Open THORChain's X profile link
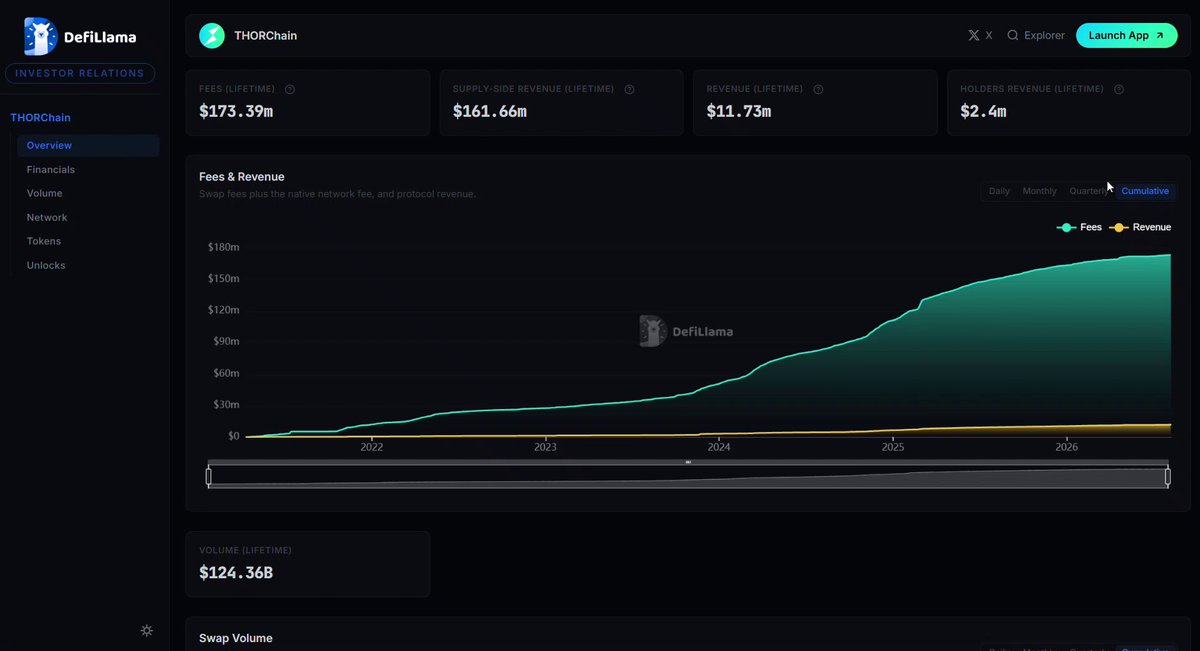The height and width of the screenshot is (651, 1200). [980, 36]
